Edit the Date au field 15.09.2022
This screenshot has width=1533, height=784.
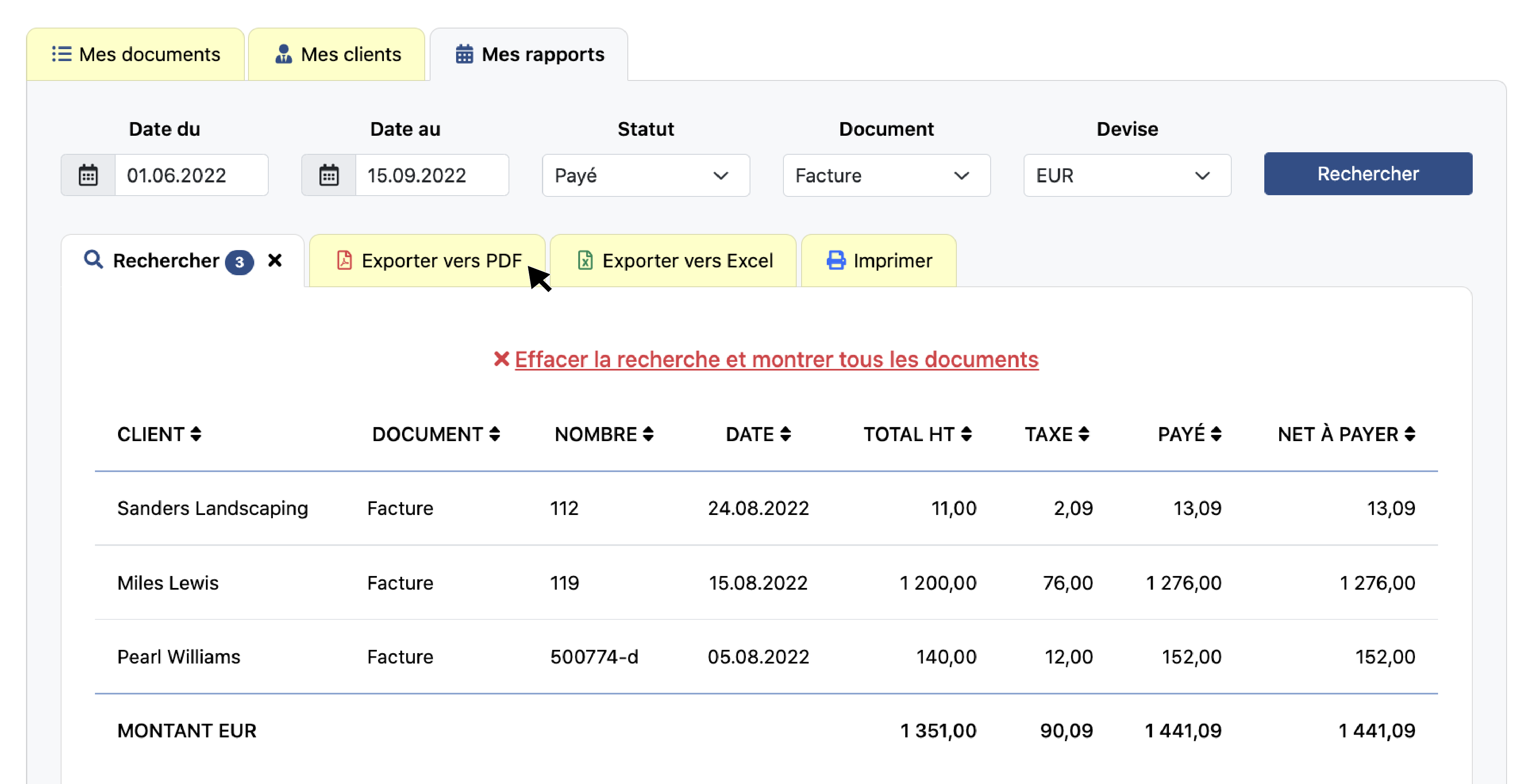click(432, 175)
